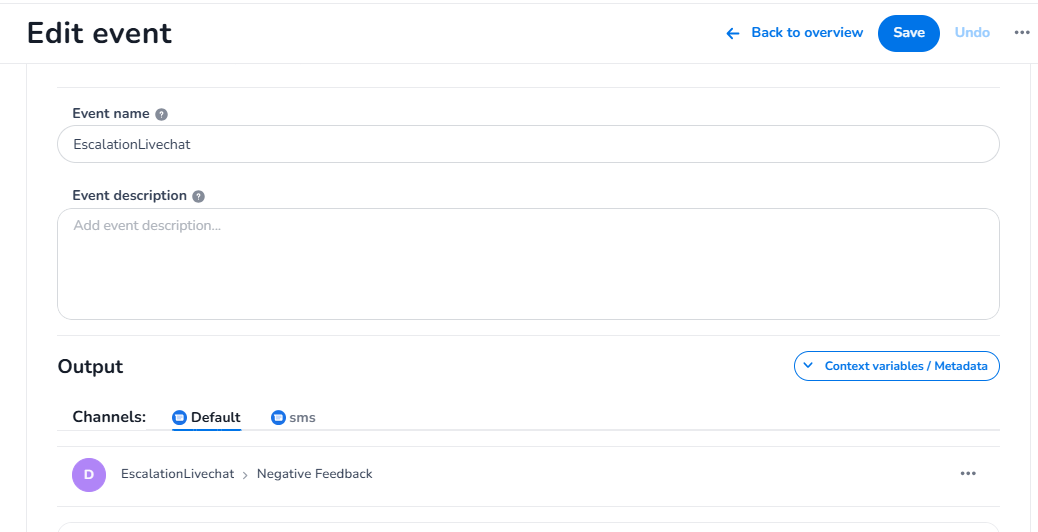Click the Event name help icon

pyautogui.click(x=162, y=114)
